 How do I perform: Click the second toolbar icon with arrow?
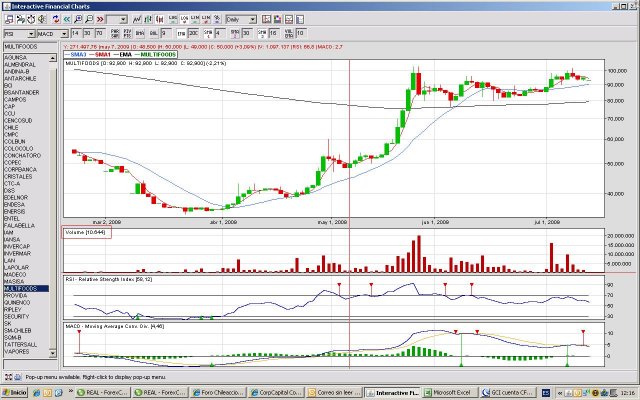(20, 19)
